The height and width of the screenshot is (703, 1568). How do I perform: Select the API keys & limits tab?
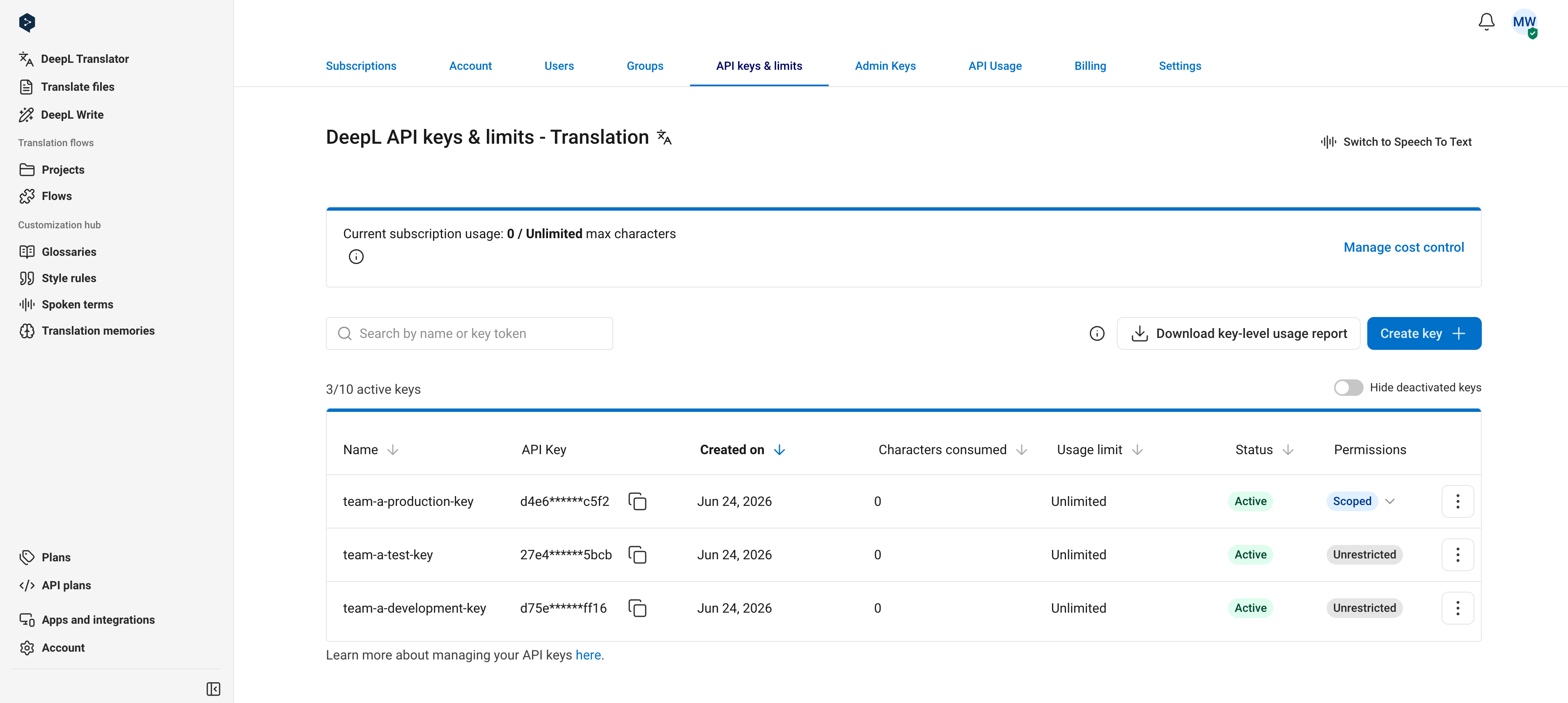tap(759, 66)
